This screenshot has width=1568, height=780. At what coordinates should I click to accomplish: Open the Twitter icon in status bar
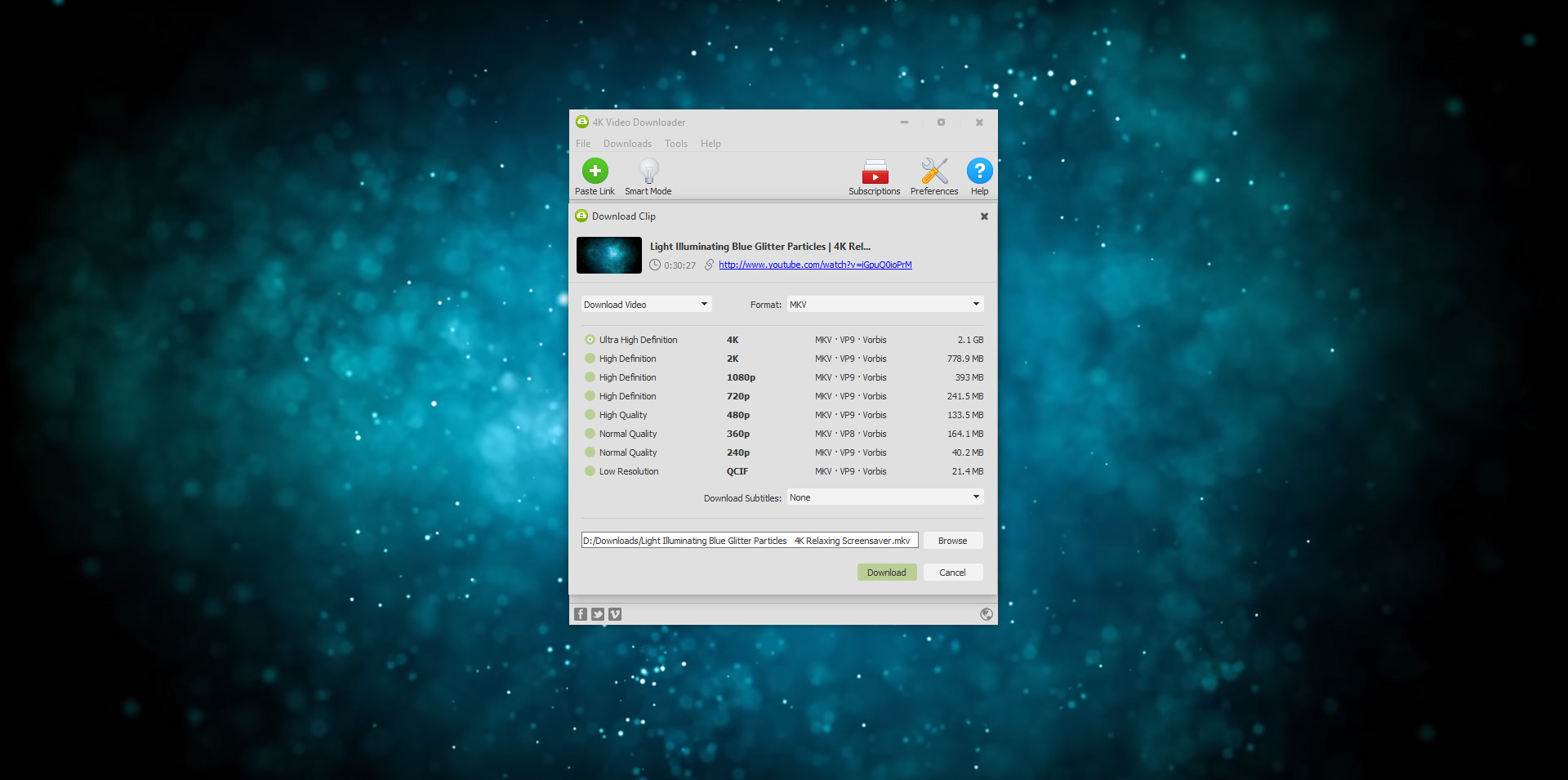pos(598,614)
